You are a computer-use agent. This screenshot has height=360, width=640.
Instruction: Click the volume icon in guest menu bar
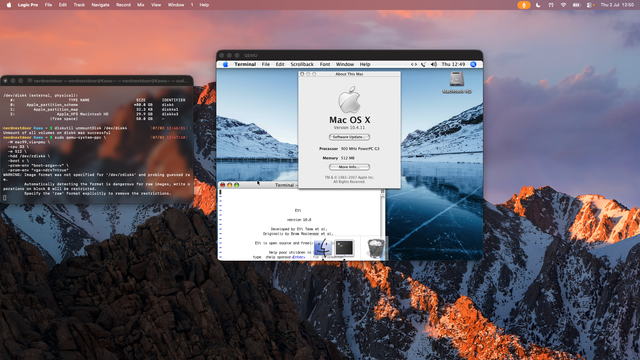(x=434, y=64)
